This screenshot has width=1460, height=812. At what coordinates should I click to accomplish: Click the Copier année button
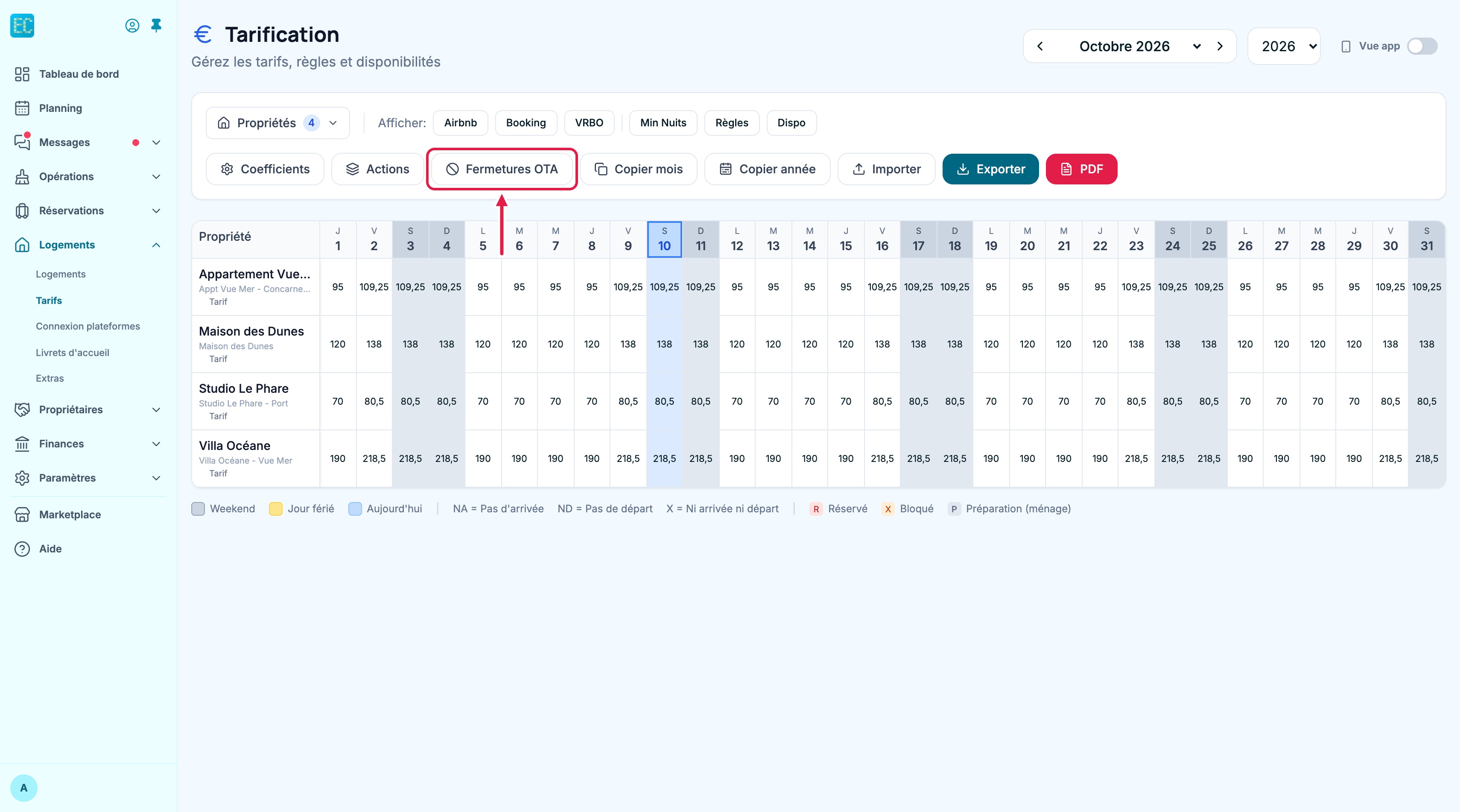768,169
